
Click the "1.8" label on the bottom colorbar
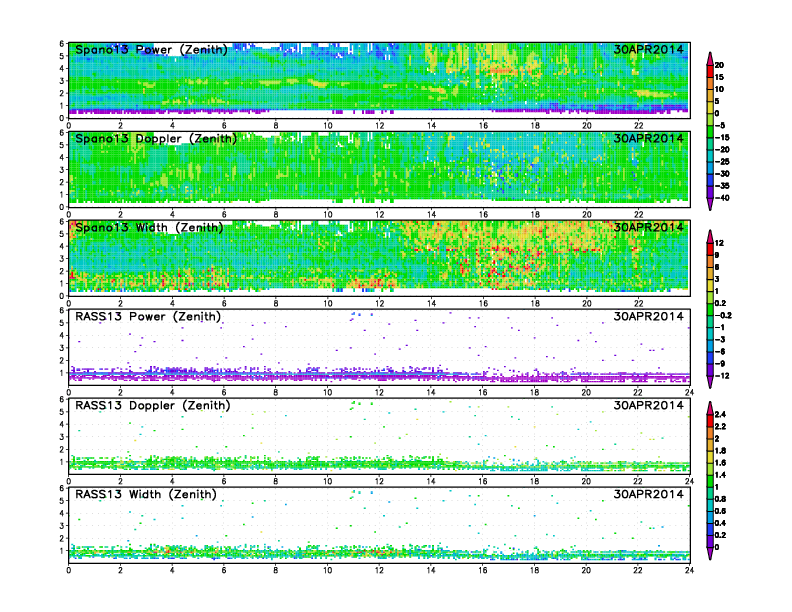(x=720, y=451)
